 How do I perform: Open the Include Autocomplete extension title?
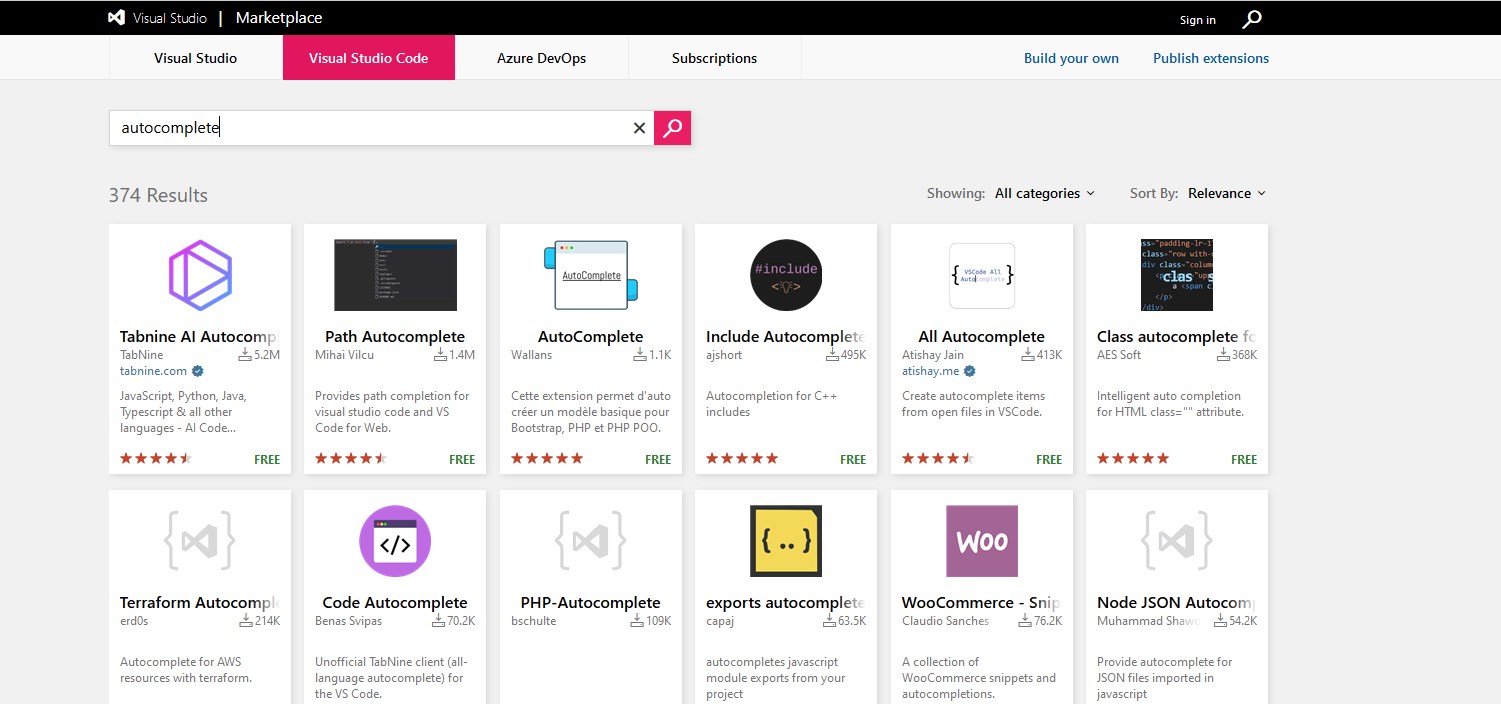[x=786, y=337]
